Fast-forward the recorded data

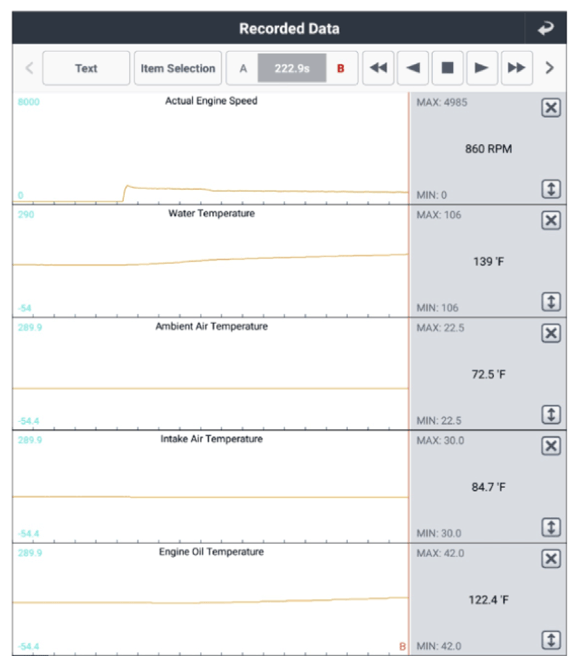(x=516, y=68)
